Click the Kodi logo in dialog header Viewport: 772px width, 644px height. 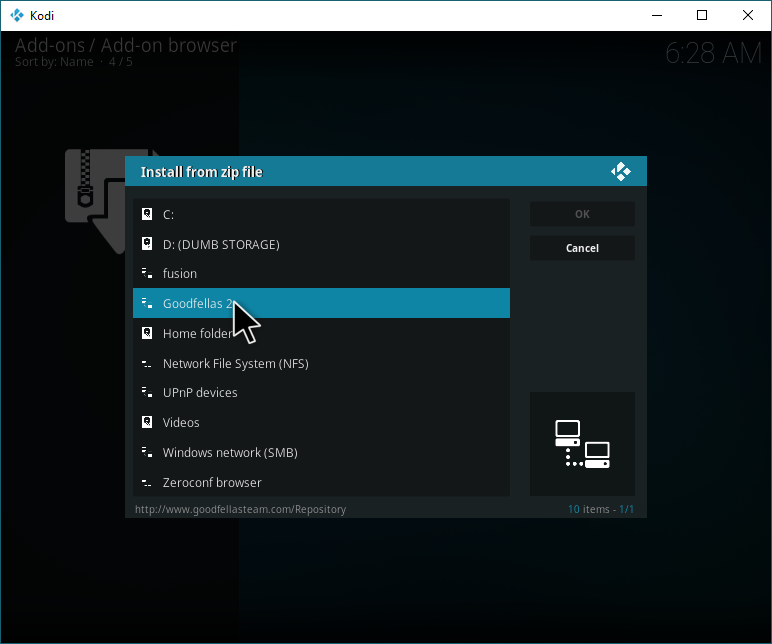point(621,172)
